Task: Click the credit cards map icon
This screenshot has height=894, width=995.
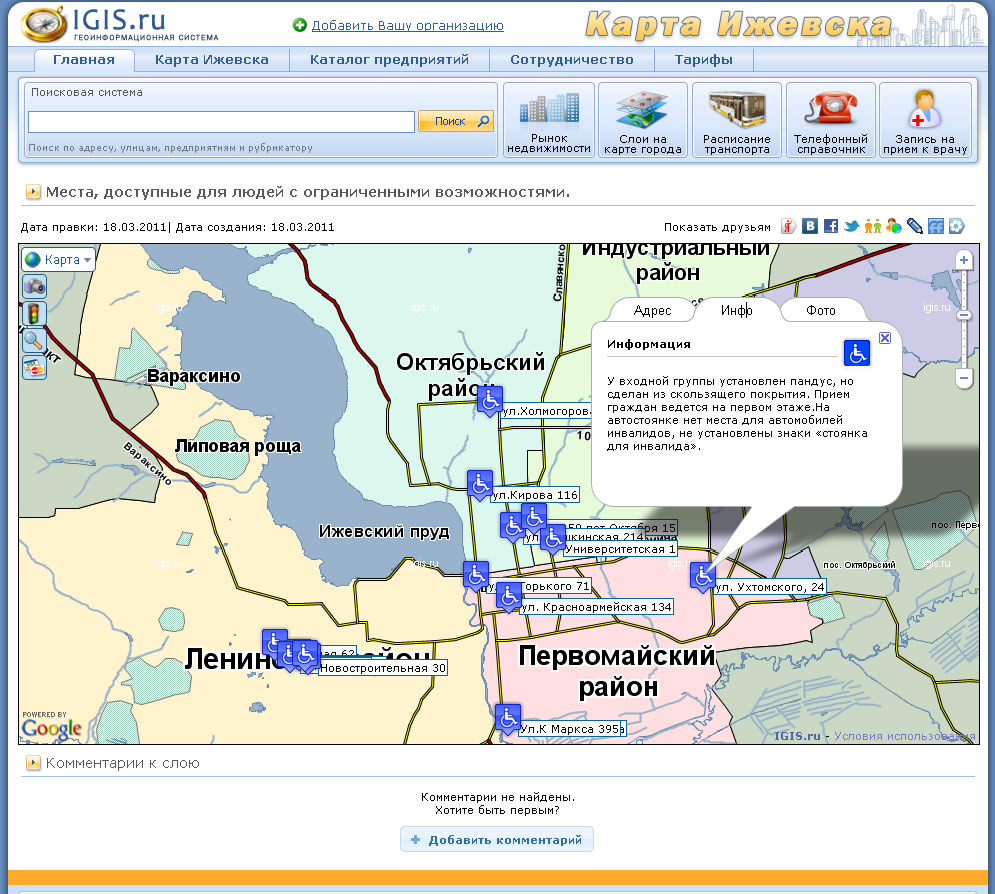Action: point(34,367)
